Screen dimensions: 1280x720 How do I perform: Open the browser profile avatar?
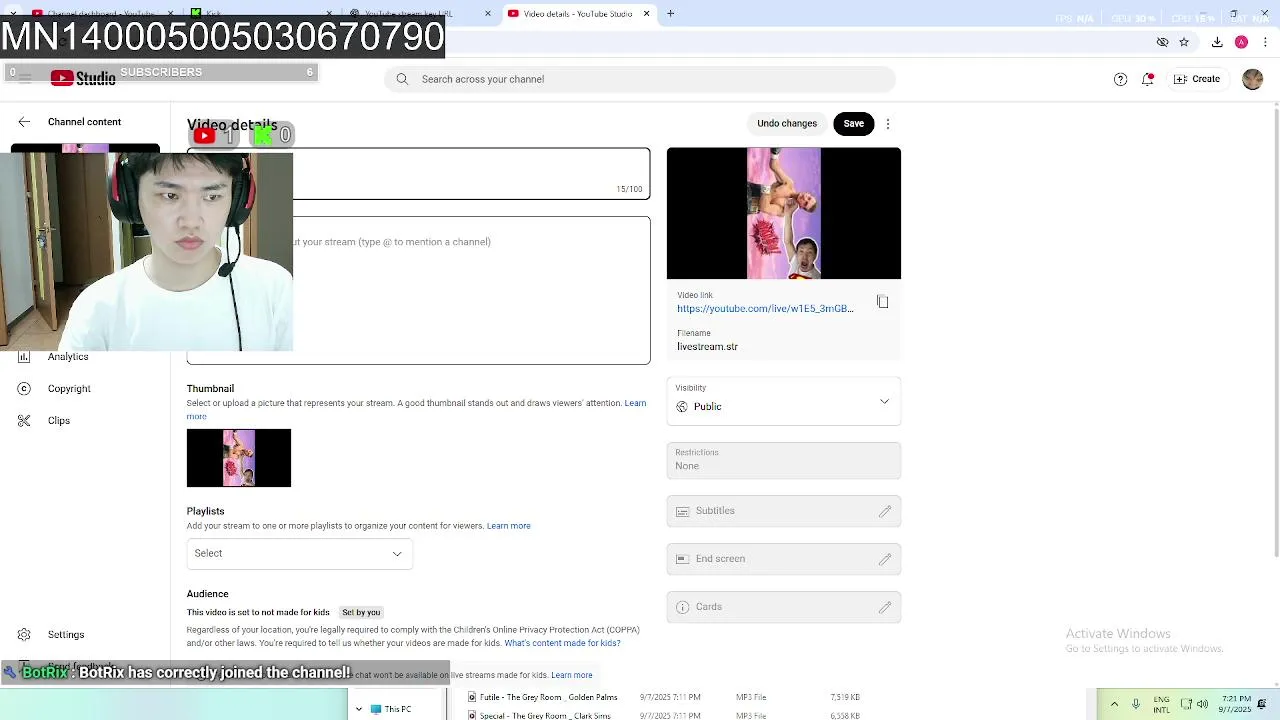1241,42
